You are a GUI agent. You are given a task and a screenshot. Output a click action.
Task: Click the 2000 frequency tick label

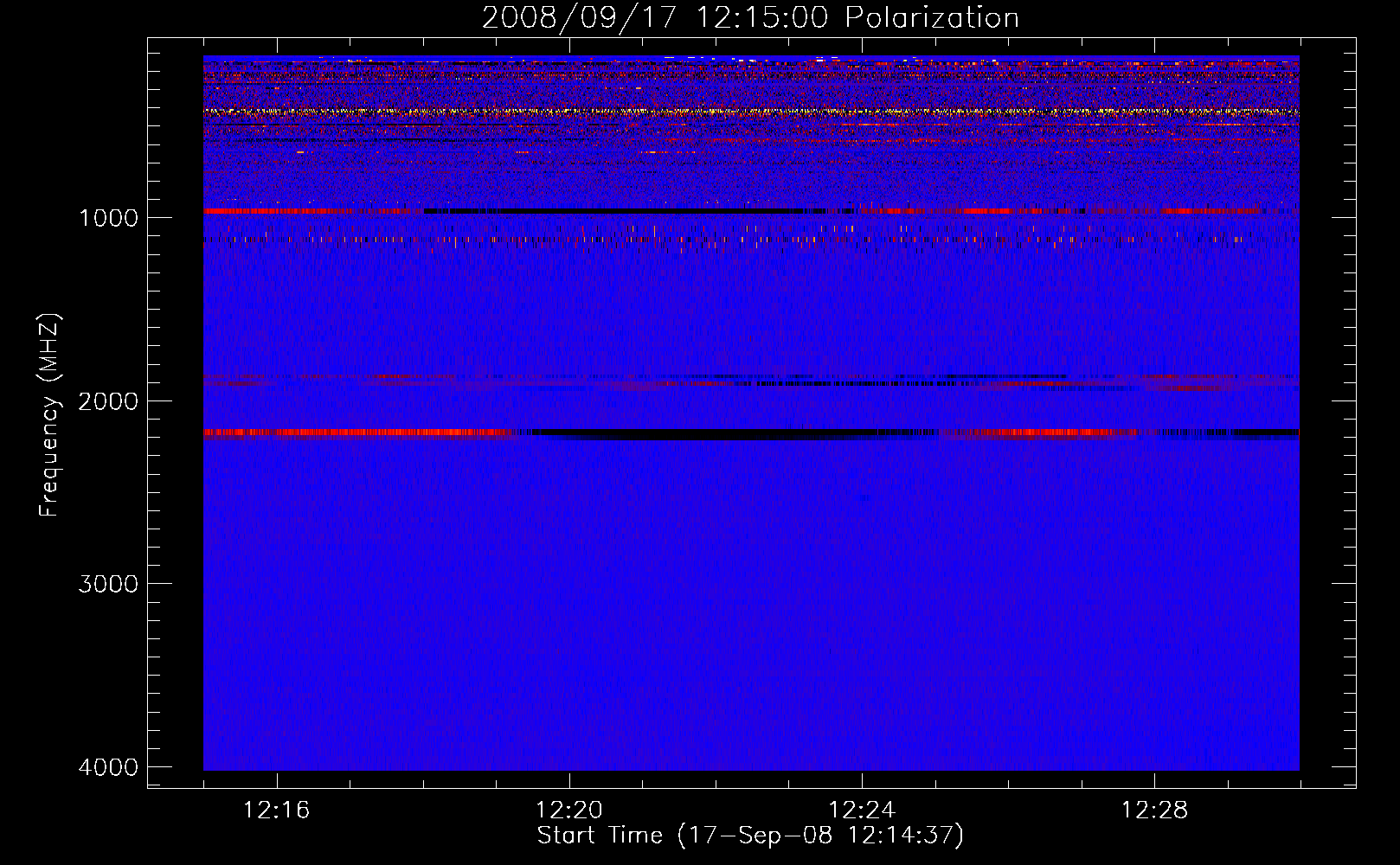pyautogui.click(x=108, y=401)
